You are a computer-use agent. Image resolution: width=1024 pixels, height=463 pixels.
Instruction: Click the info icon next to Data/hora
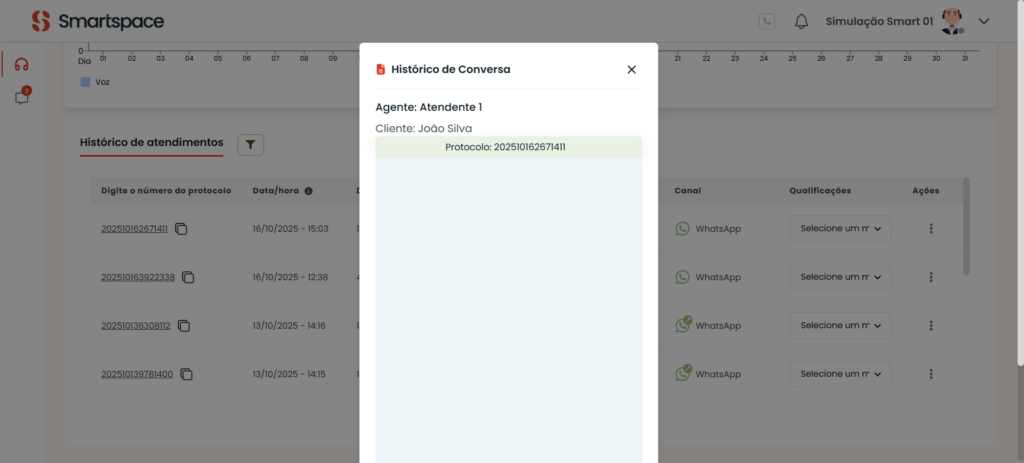308,190
